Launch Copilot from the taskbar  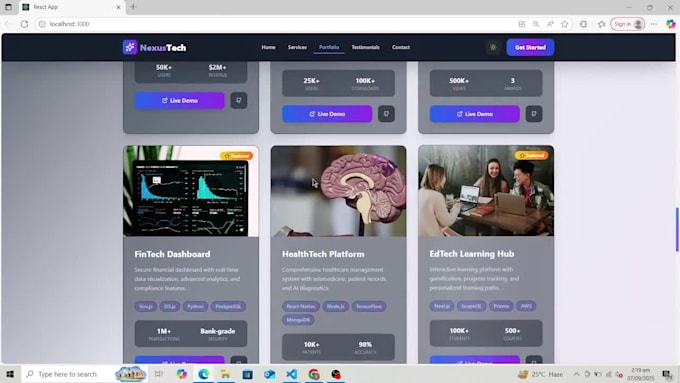tap(181, 374)
